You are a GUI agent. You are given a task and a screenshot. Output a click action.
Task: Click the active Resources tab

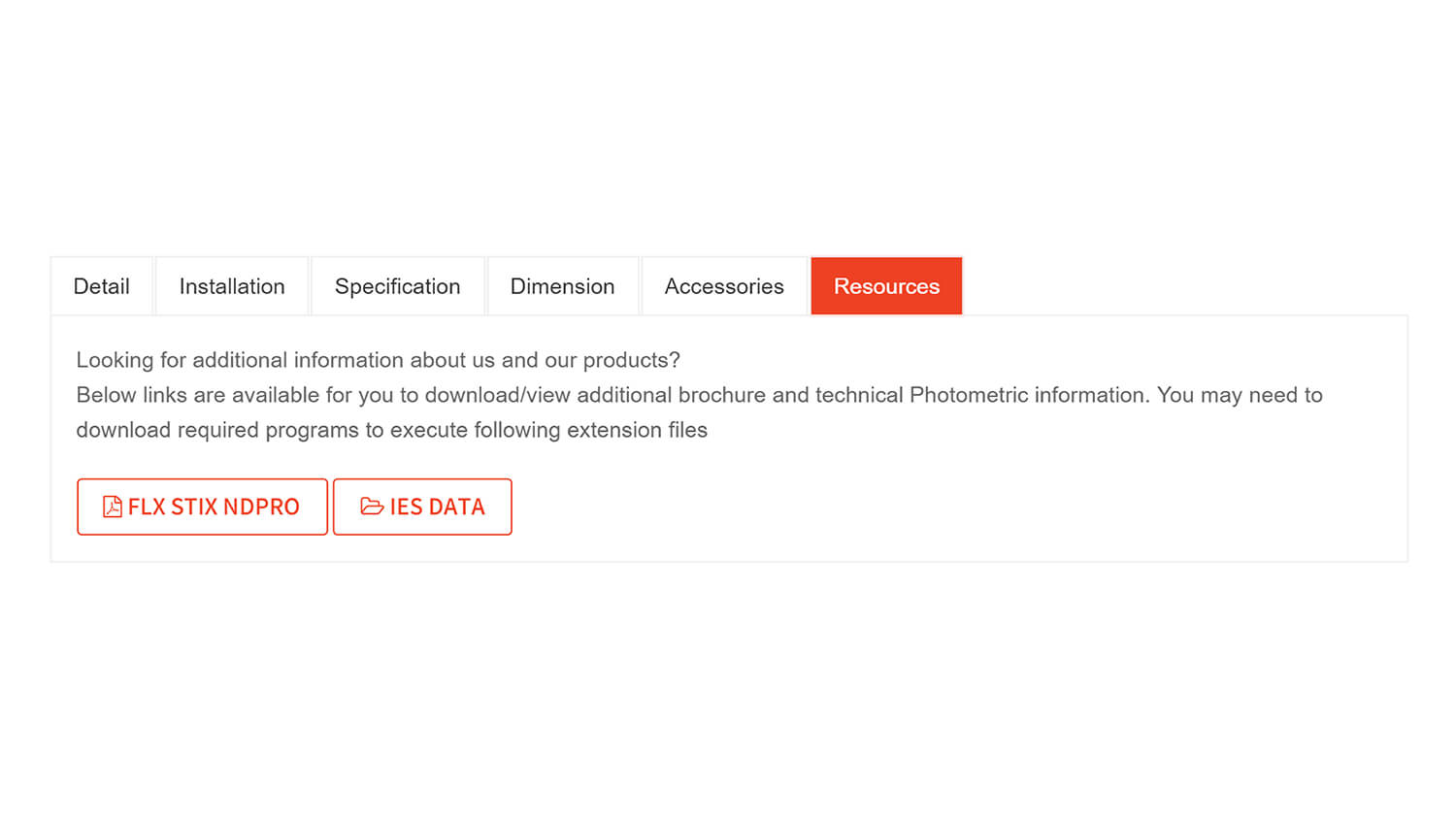point(886,286)
